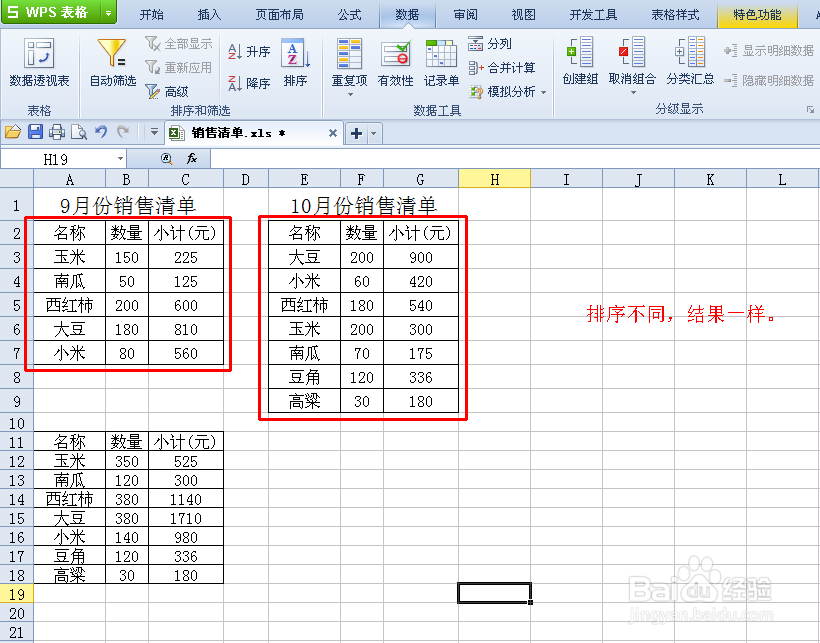820x643 pixels.
Task: Switch to the 开始 ribbon tab
Action: (x=152, y=13)
